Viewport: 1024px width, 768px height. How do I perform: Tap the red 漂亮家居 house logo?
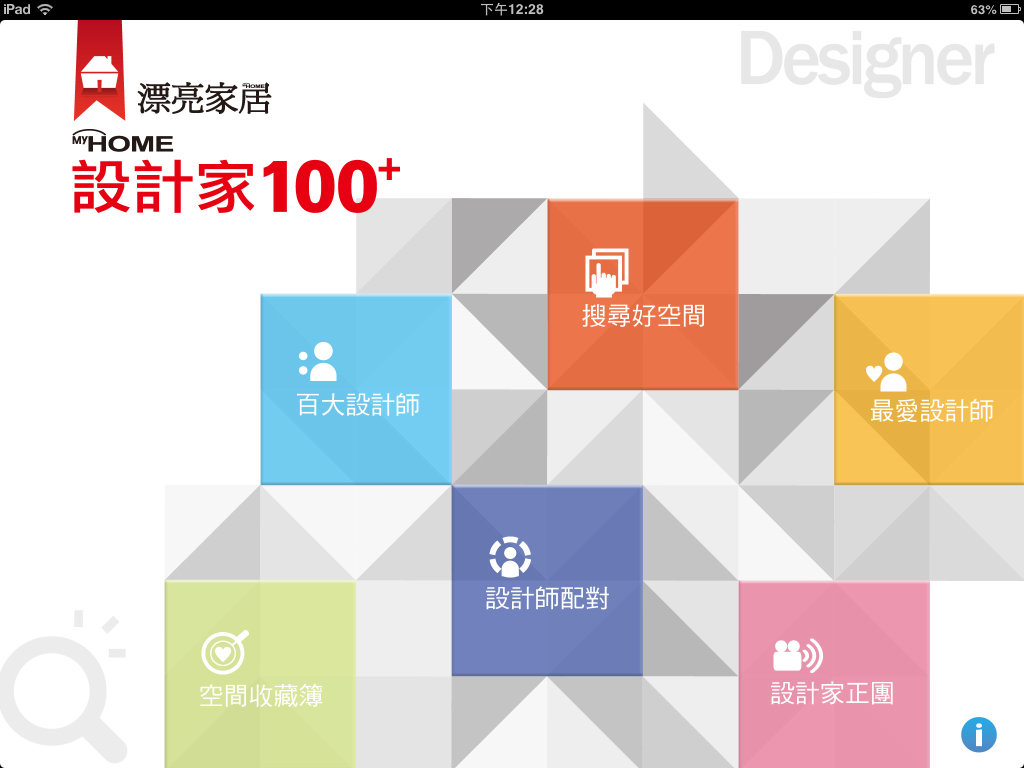coord(99,72)
